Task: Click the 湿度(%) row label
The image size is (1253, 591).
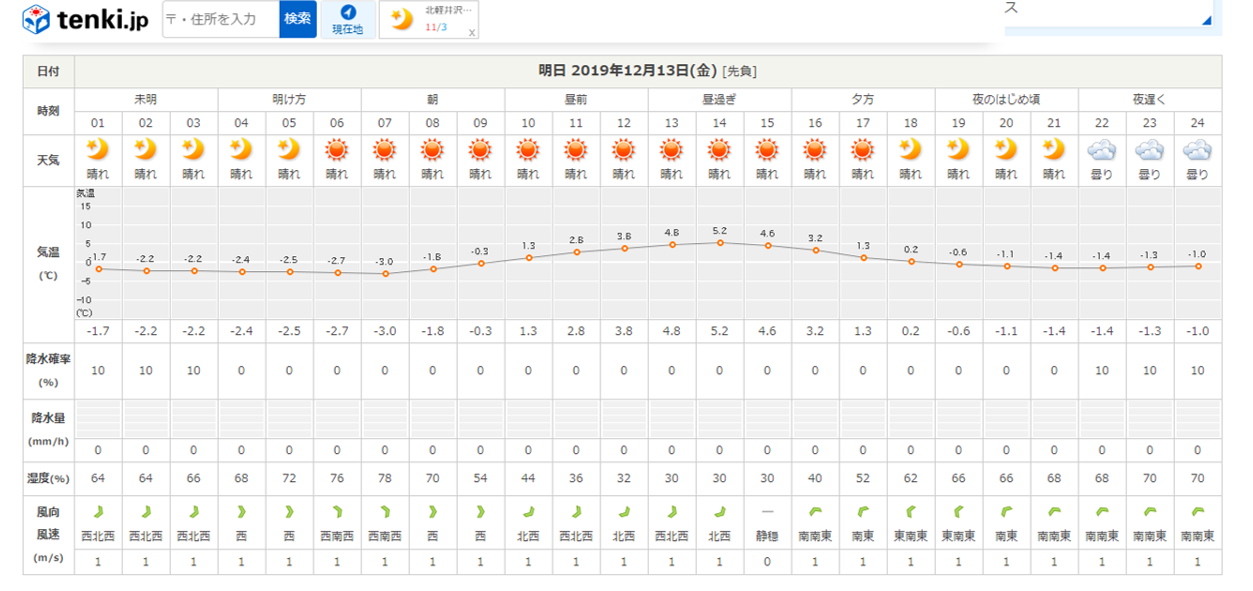Action: coord(48,477)
